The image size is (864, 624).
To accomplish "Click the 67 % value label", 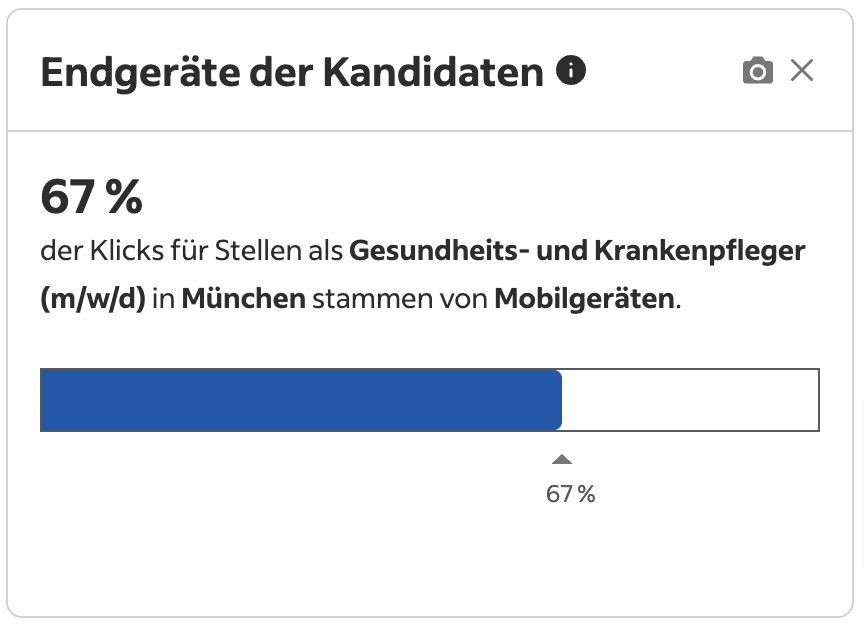I will click(x=571, y=493).
